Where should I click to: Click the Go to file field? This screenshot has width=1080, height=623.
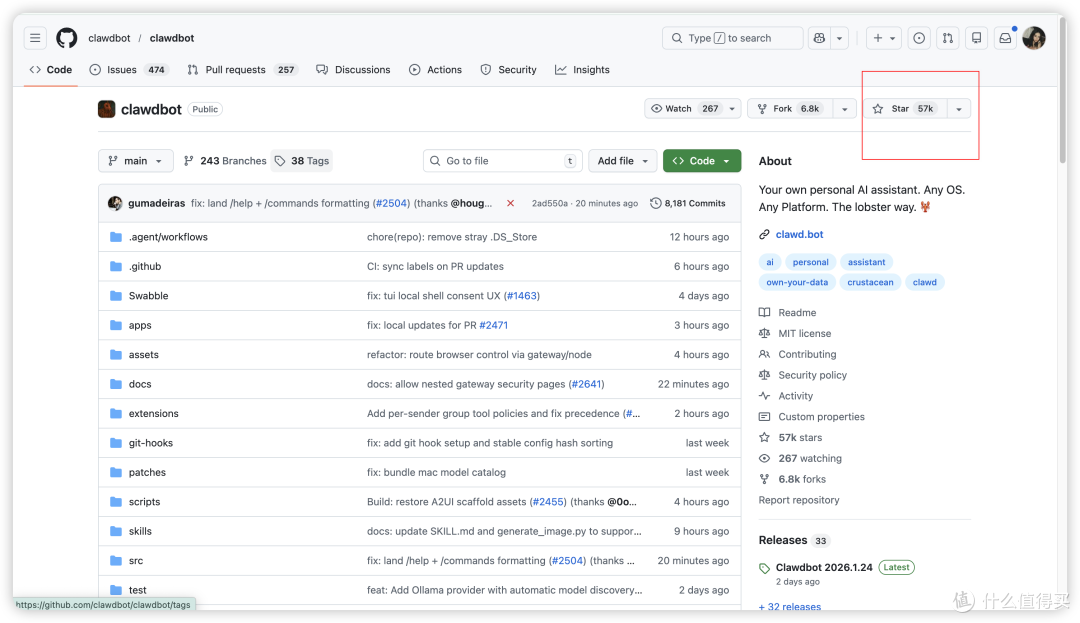(x=502, y=160)
